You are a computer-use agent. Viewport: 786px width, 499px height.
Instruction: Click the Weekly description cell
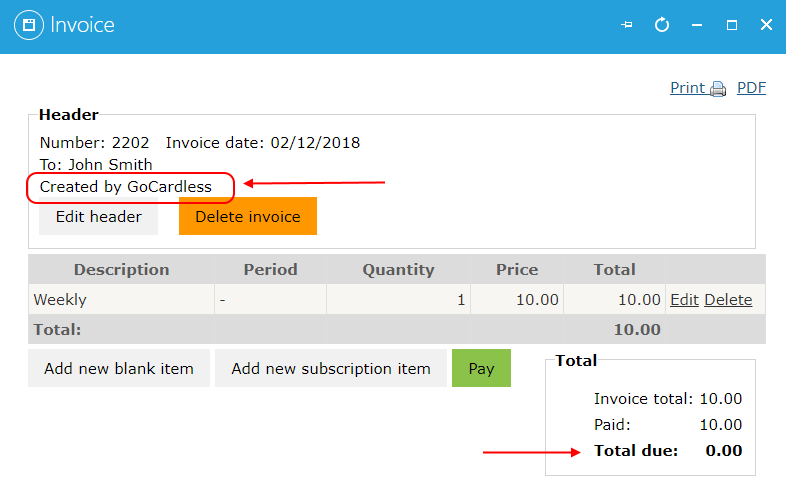(121, 299)
